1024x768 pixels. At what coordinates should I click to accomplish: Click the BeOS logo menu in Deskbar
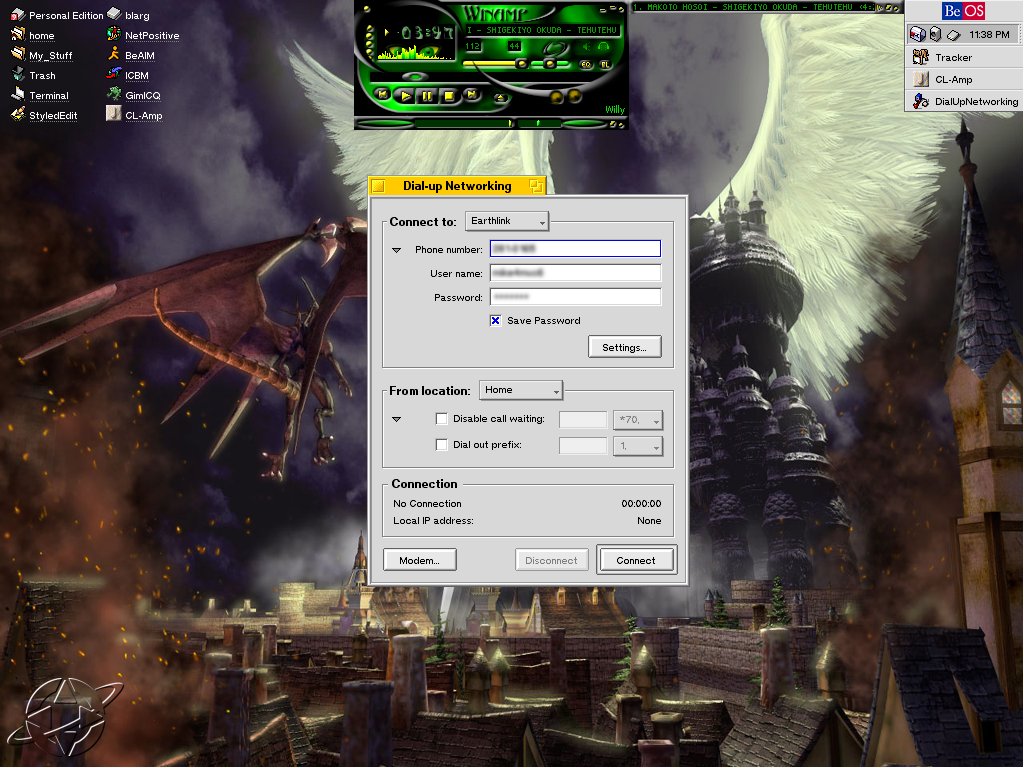[963, 11]
